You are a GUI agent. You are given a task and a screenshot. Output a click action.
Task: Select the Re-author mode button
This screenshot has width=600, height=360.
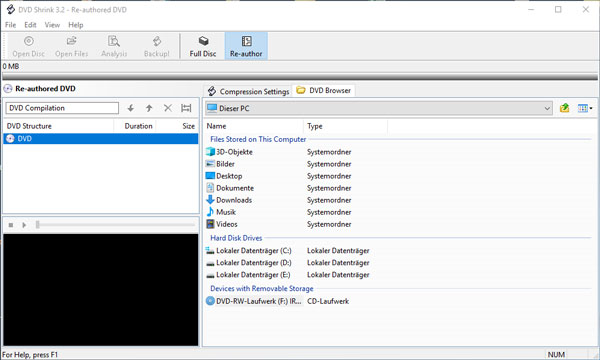(x=246, y=46)
